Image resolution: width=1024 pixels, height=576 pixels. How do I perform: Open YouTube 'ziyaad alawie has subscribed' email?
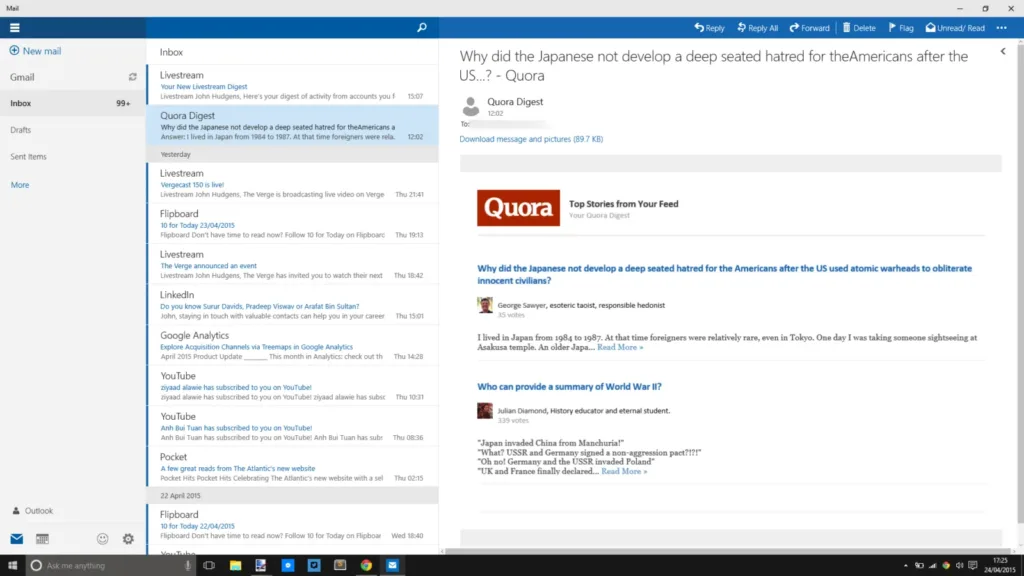click(x=293, y=385)
